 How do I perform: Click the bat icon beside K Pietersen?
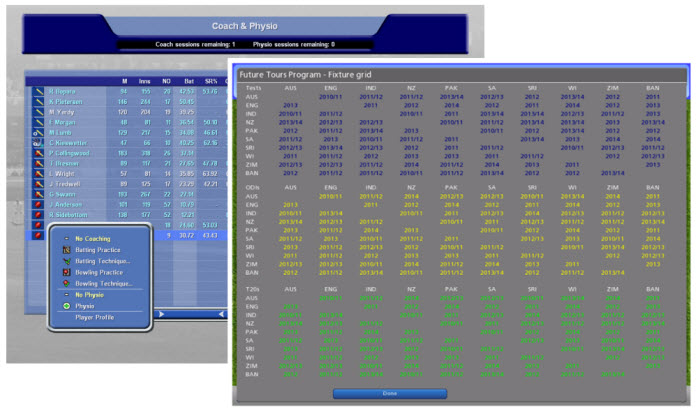point(36,101)
